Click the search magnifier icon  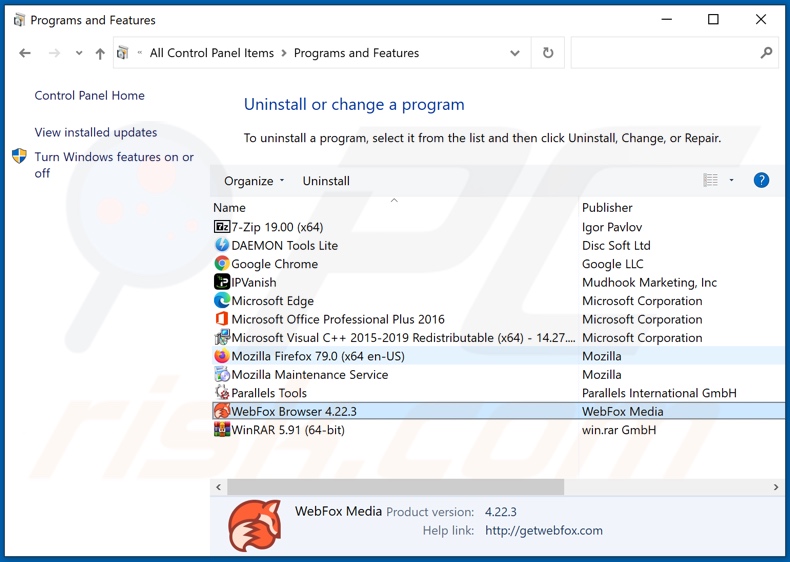pos(766,53)
